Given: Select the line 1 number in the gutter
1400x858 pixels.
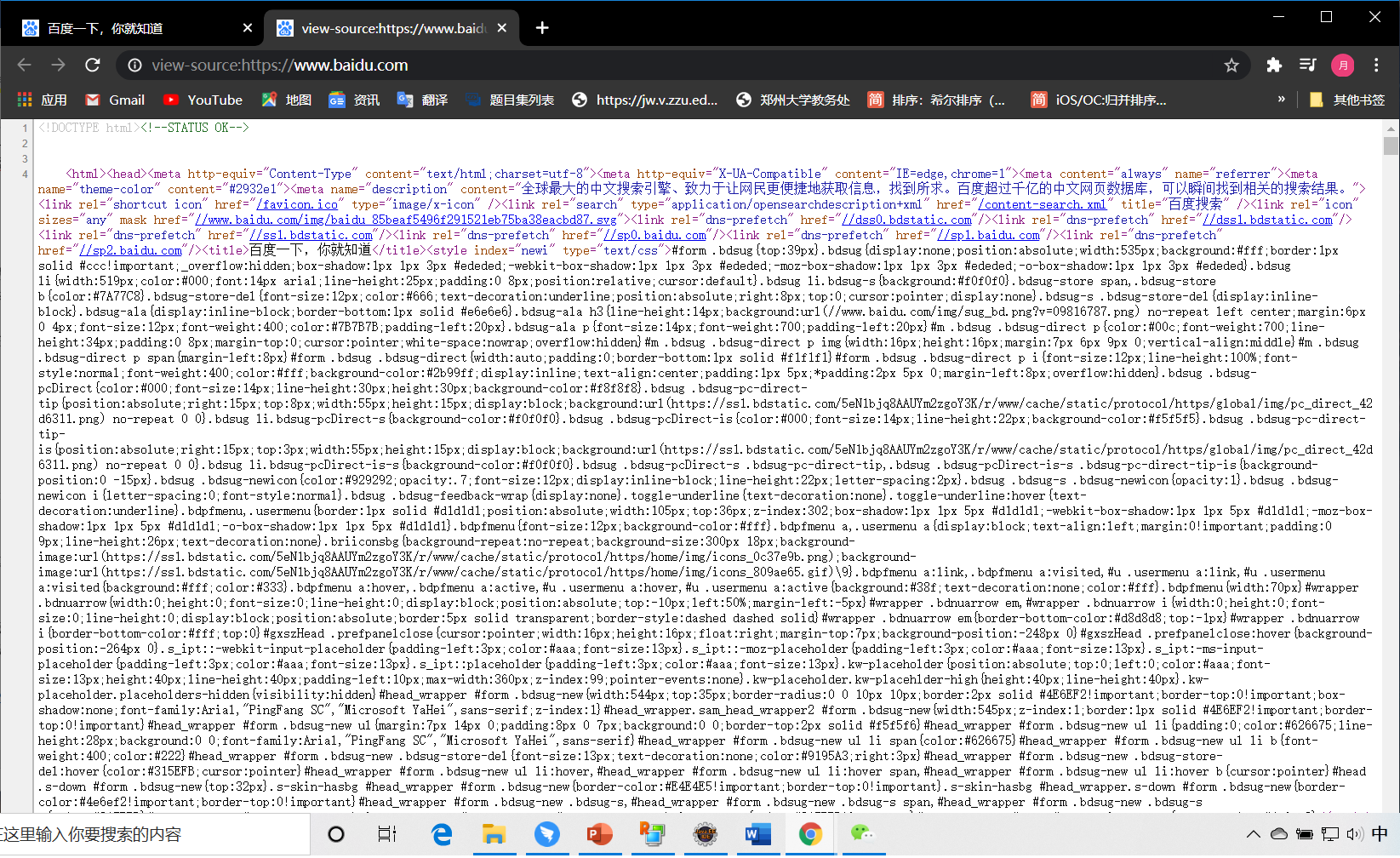Looking at the screenshot, I should [x=25, y=128].
